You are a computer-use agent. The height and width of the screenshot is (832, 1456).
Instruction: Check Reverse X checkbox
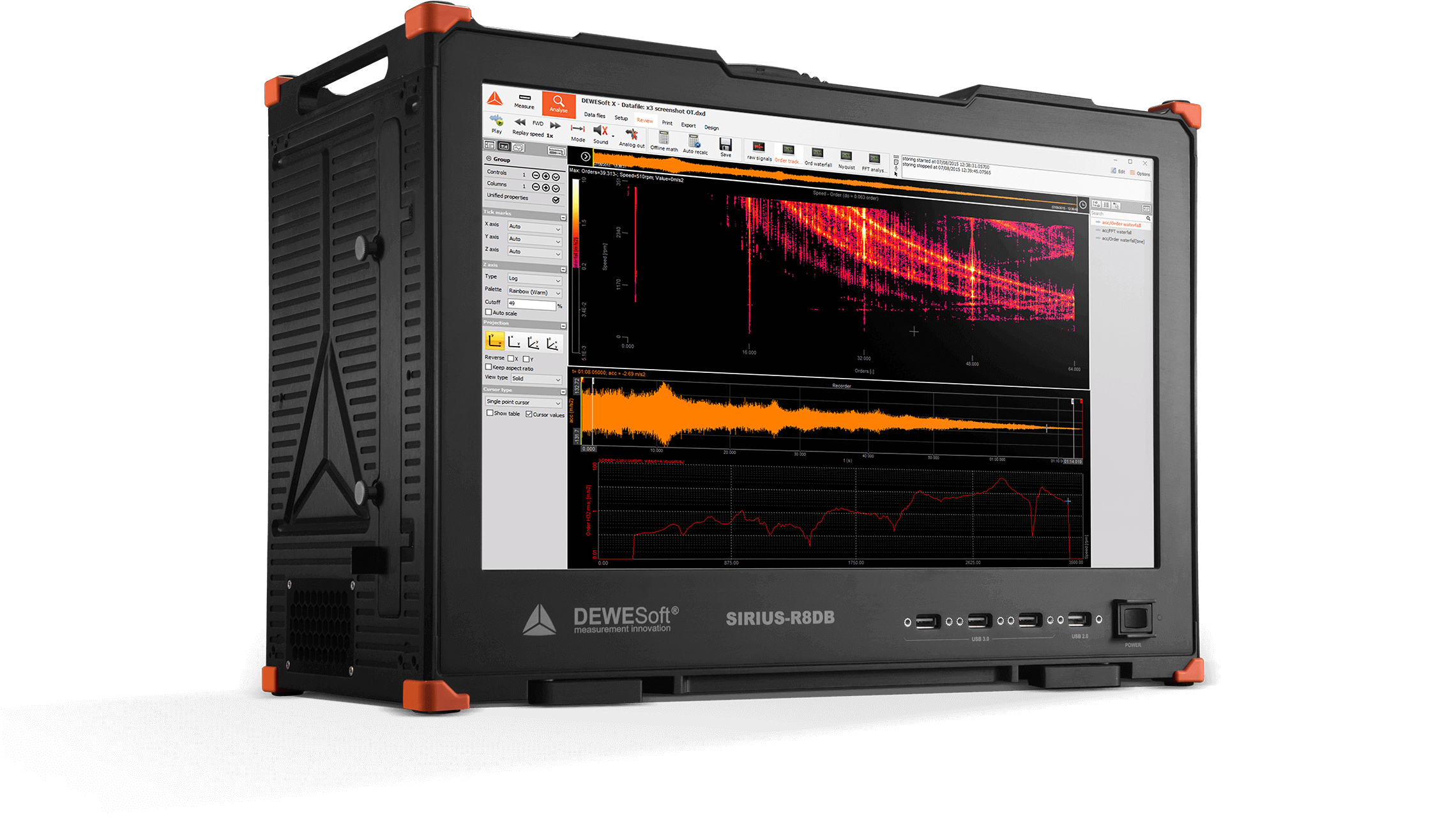511,358
